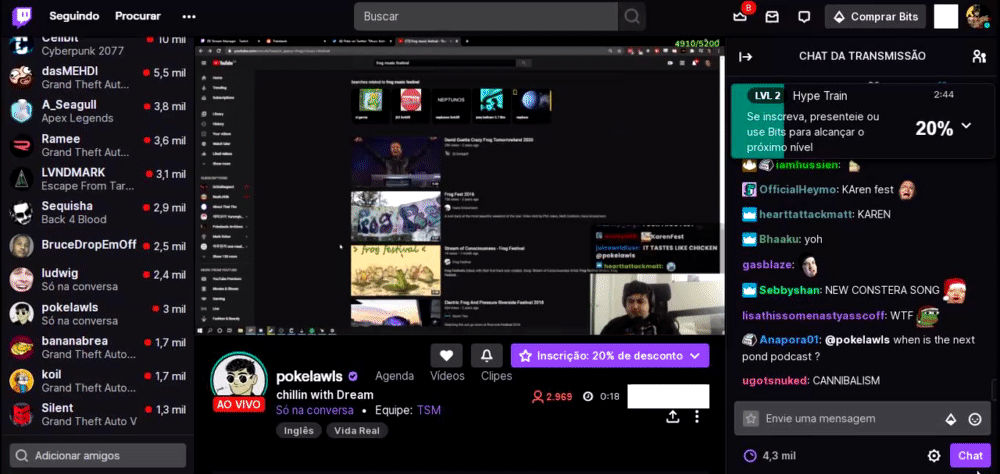Click username ugotsnuked in chat
This screenshot has height=474, width=1000.
click(x=775, y=381)
